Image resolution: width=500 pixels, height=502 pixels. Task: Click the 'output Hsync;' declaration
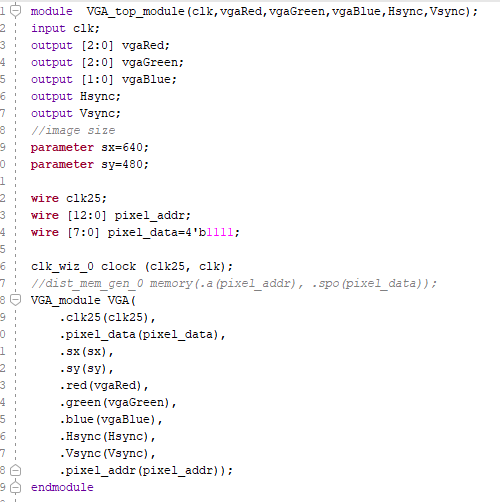[75, 96]
